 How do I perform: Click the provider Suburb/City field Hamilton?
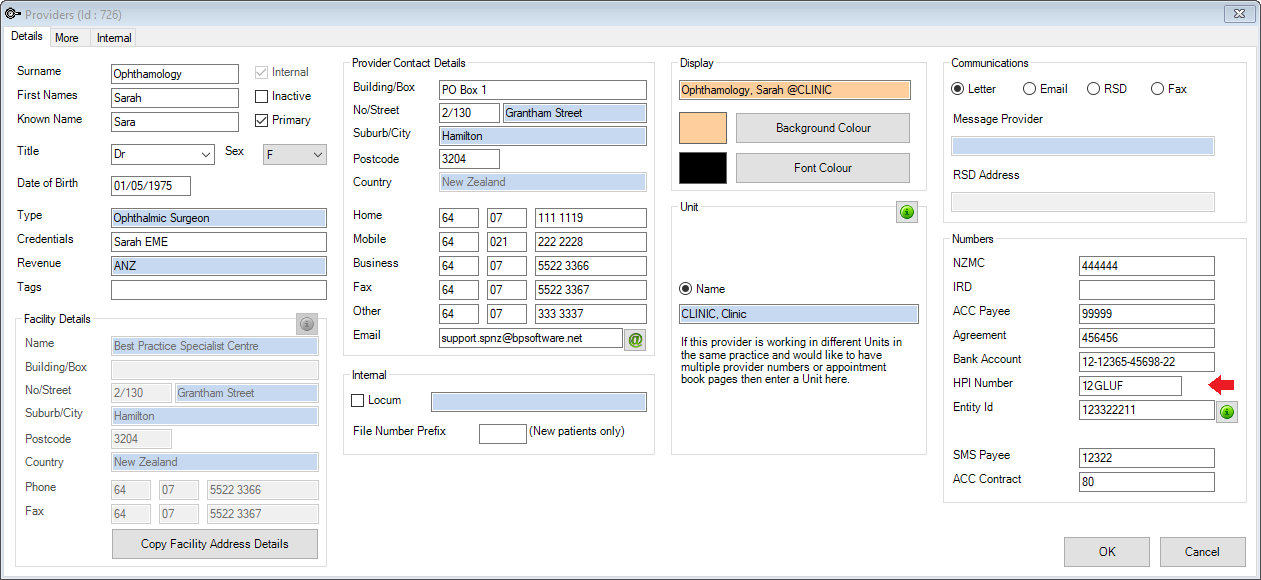pyautogui.click(x=543, y=136)
